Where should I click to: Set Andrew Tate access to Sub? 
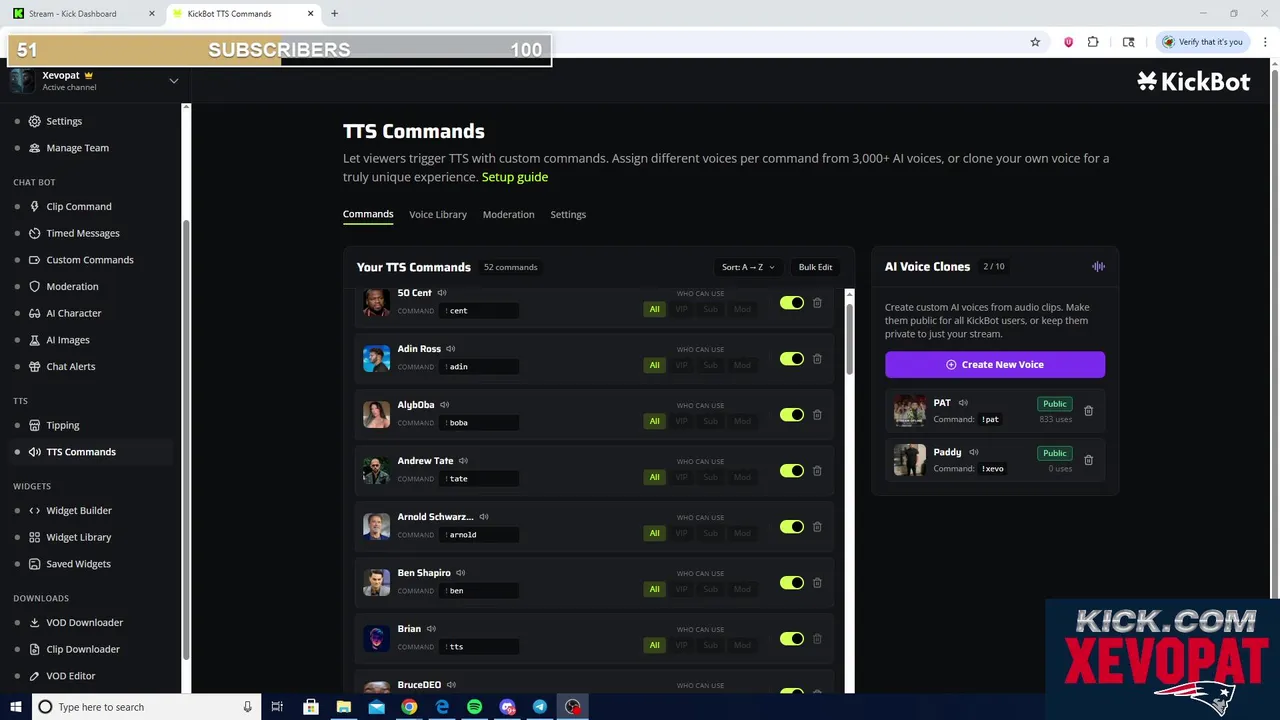click(711, 477)
